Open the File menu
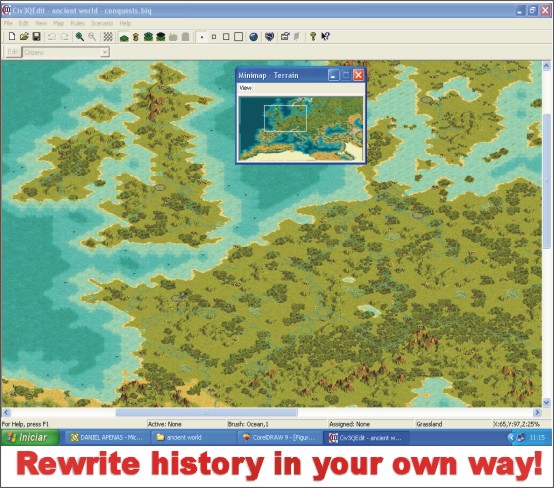This screenshot has width=554, height=488. [8, 23]
